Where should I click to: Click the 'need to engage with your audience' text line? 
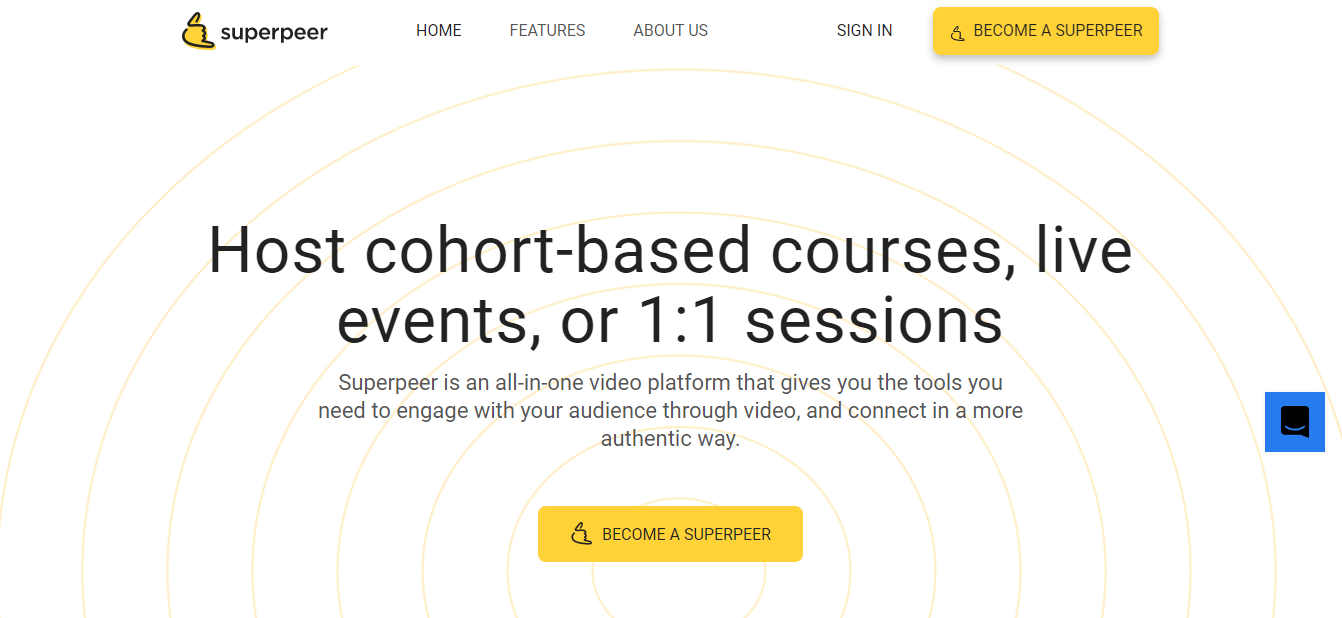tap(670, 410)
